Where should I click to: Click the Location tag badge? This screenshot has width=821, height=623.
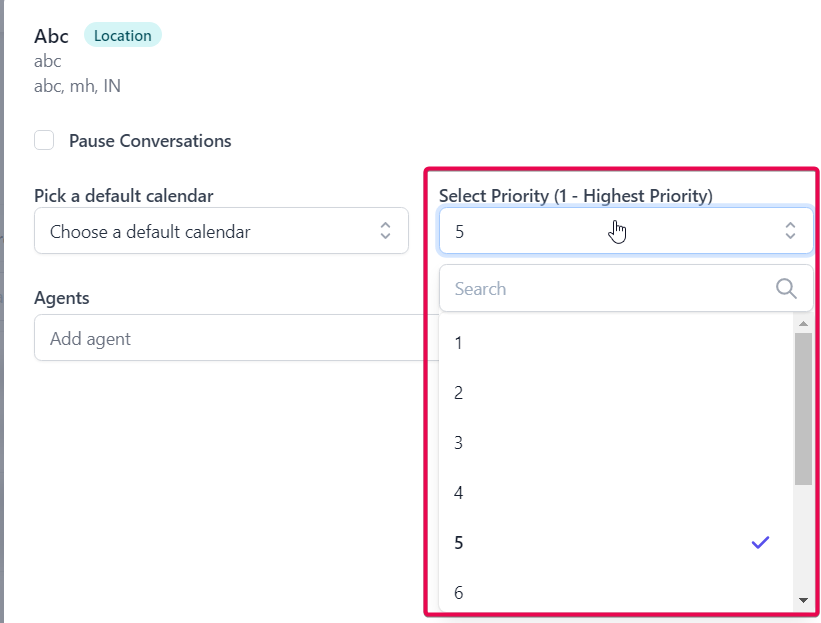(122, 36)
